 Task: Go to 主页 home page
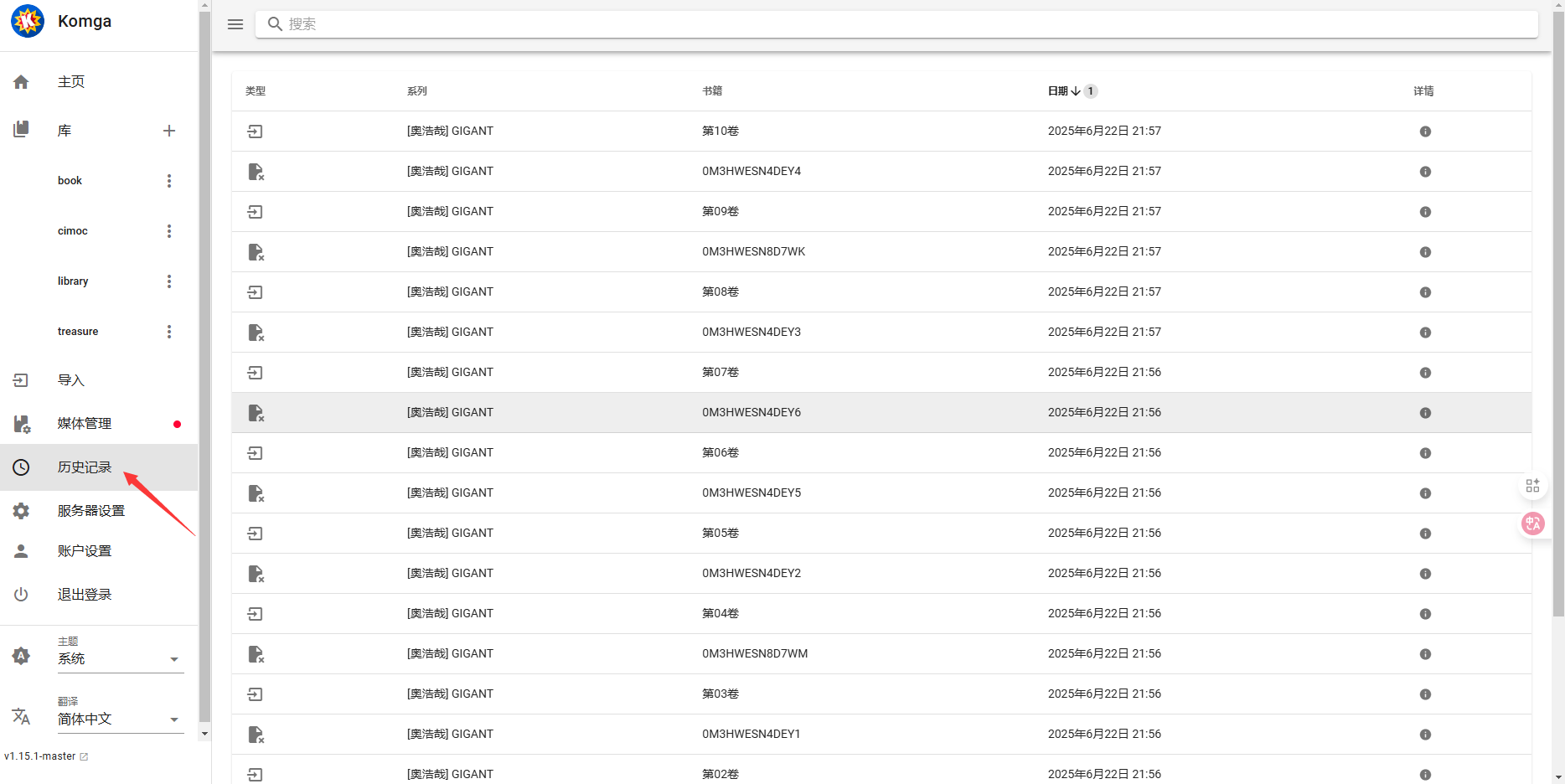71,81
